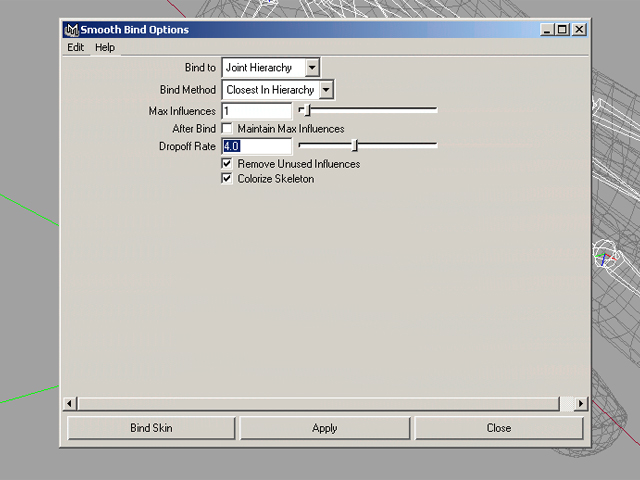This screenshot has height=480, width=640.
Task: Close the window with title bar X
Action: pyautogui.click(x=579, y=29)
